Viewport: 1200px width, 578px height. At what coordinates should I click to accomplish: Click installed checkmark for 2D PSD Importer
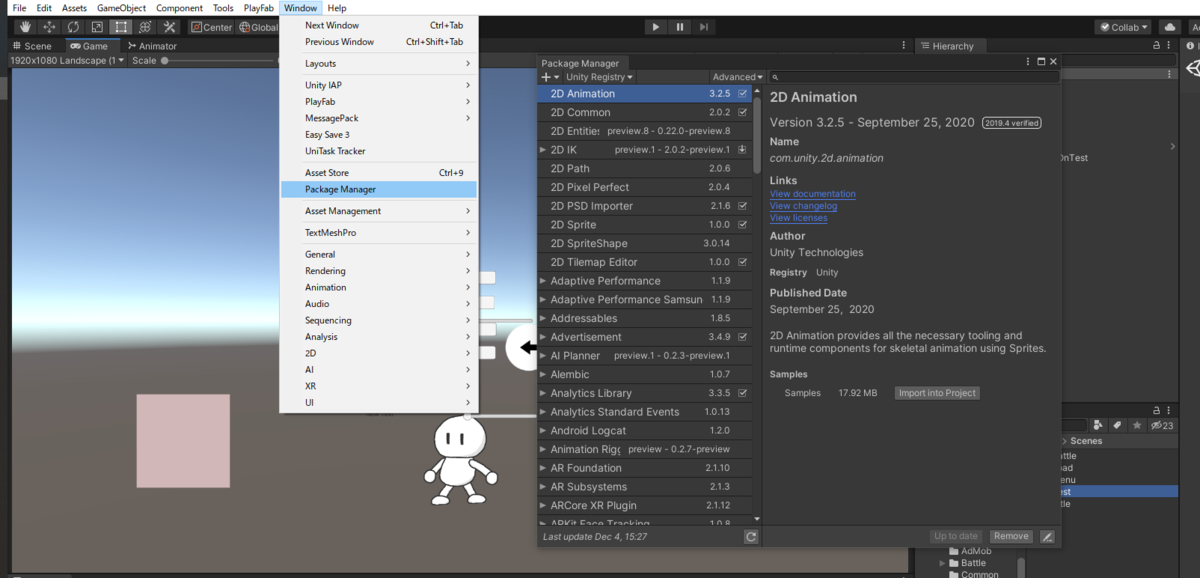(742, 206)
